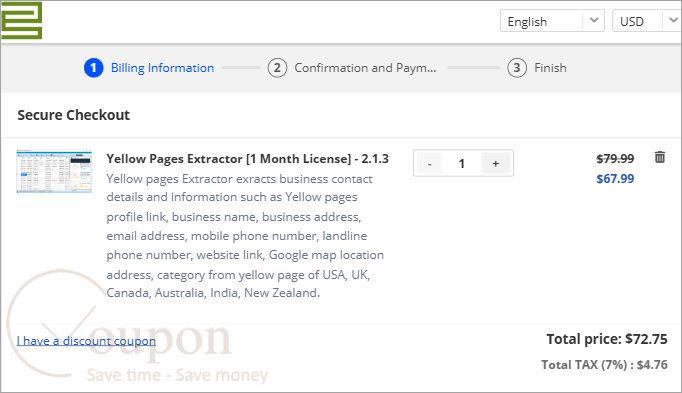This screenshot has width=682, height=393.
Task: Open Yellow Pages Extractor product thumbnail
Action: (x=54, y=171)
